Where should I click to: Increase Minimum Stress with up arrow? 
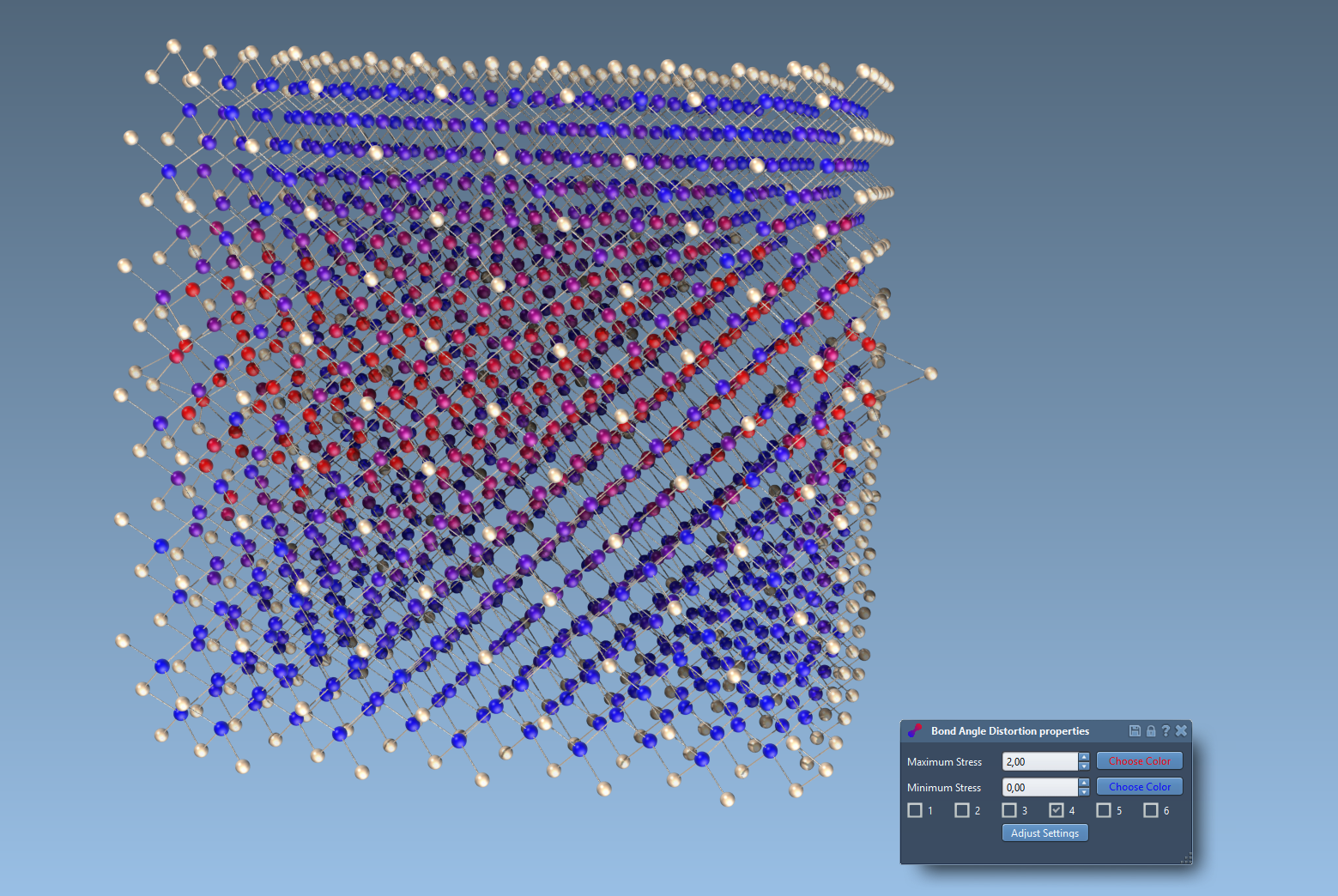1084,783
